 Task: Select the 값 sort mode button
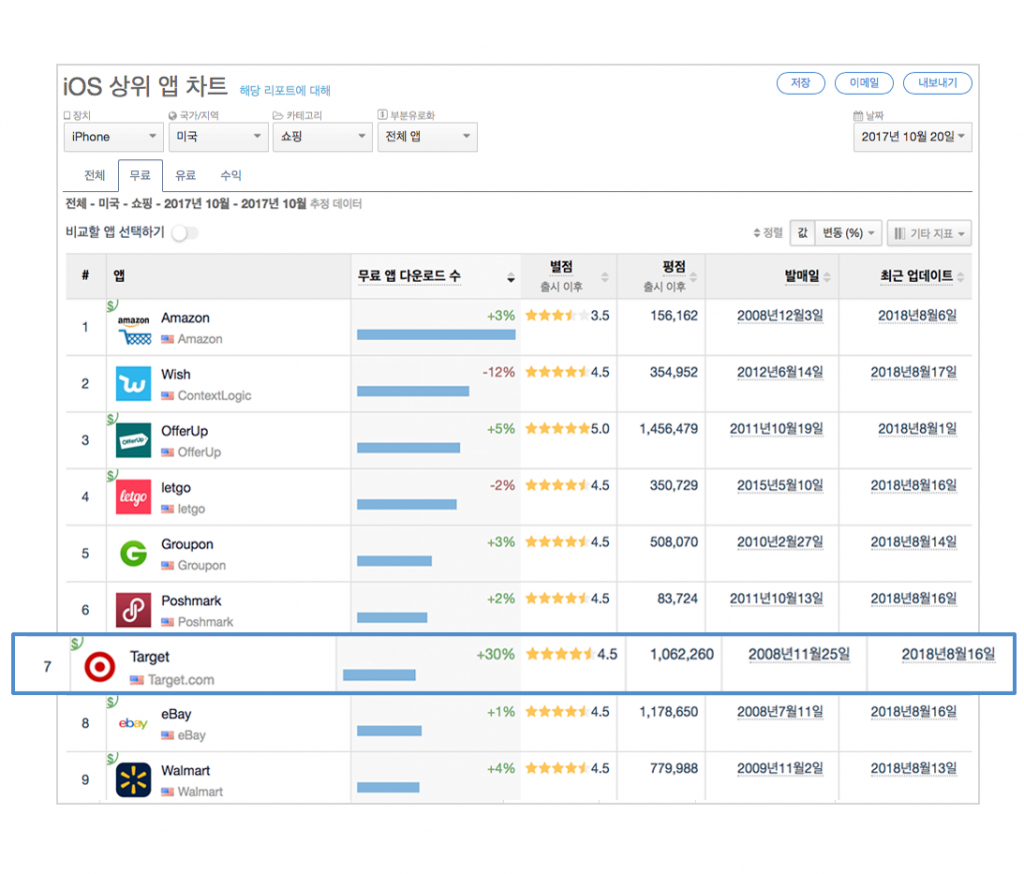pos(803,233)
